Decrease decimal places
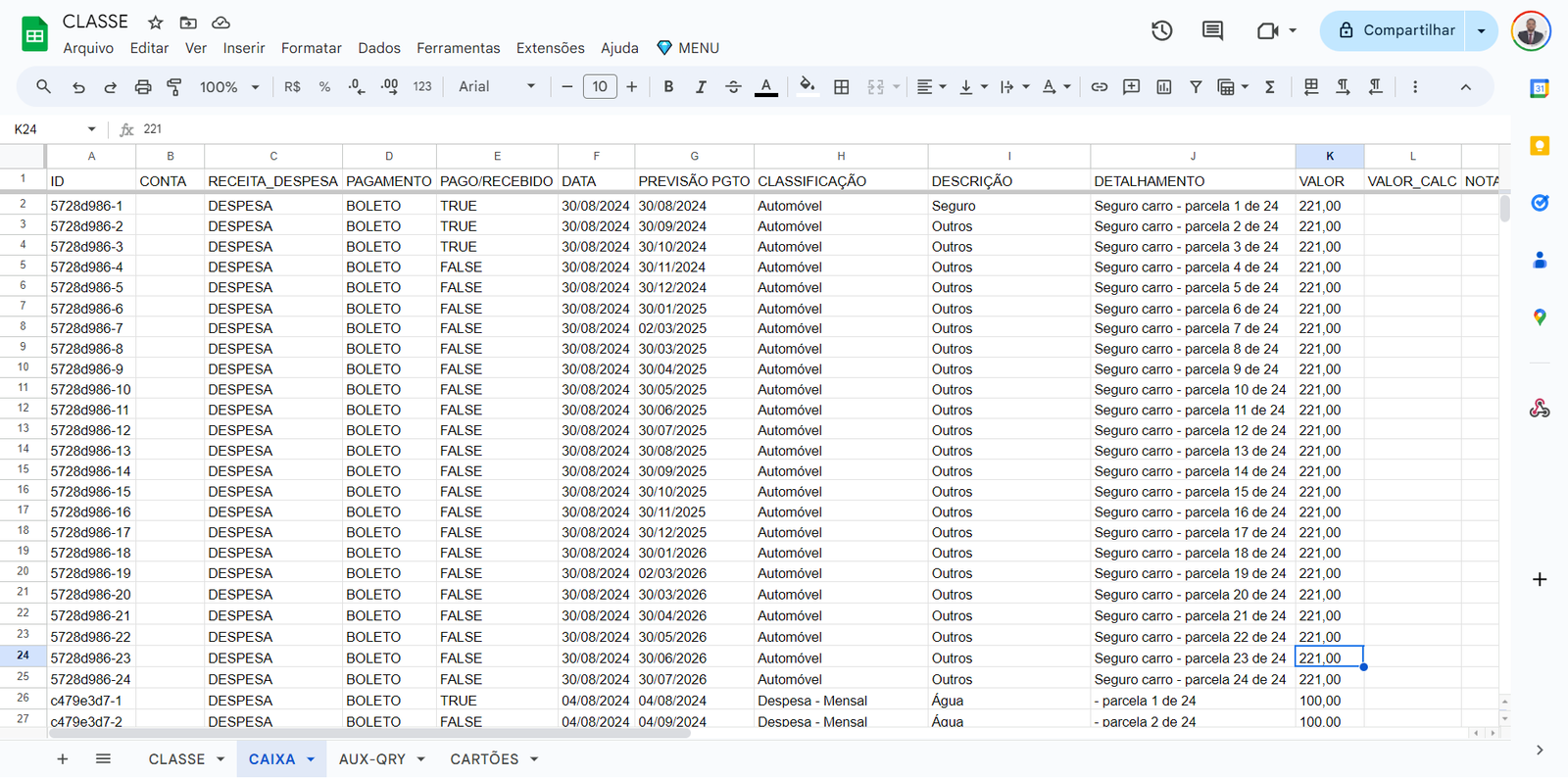 click(x=357, y=87)
